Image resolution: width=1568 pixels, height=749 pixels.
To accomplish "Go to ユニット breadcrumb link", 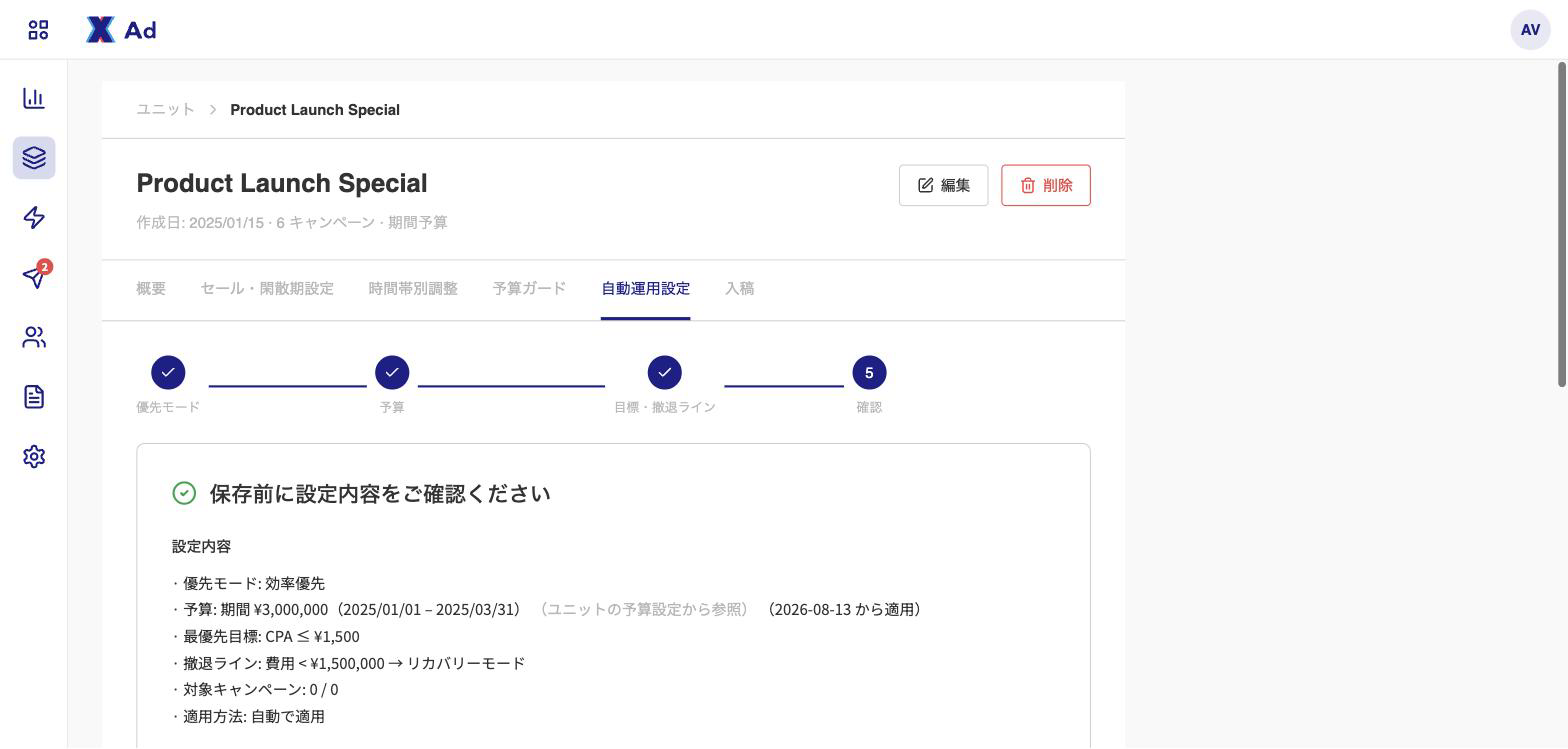I will (165, 110).
